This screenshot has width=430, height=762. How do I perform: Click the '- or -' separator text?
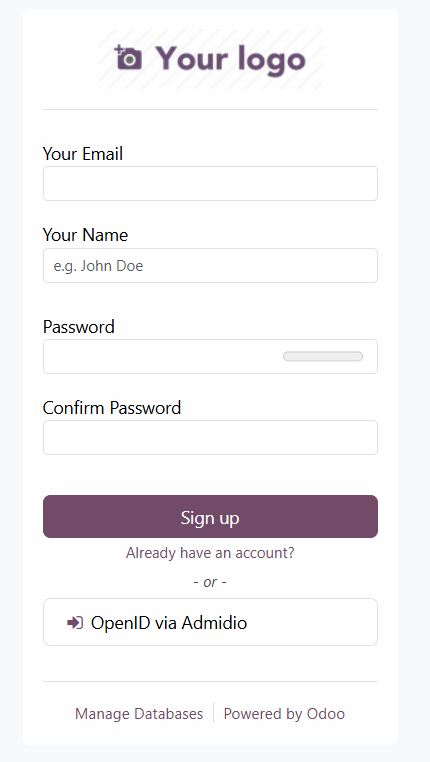(210, 582)
